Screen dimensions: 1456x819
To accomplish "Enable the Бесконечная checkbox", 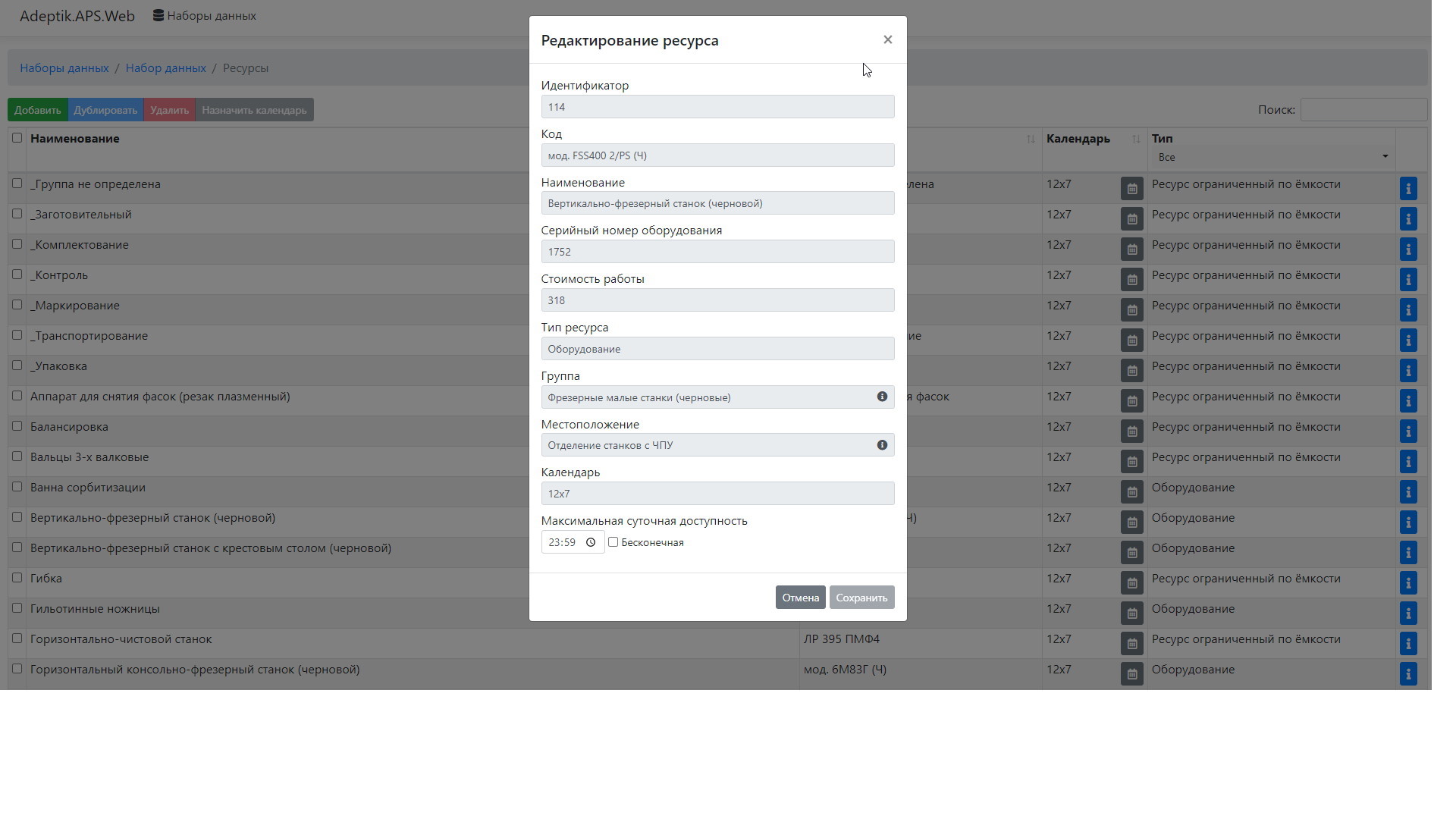I will [613, 542].
